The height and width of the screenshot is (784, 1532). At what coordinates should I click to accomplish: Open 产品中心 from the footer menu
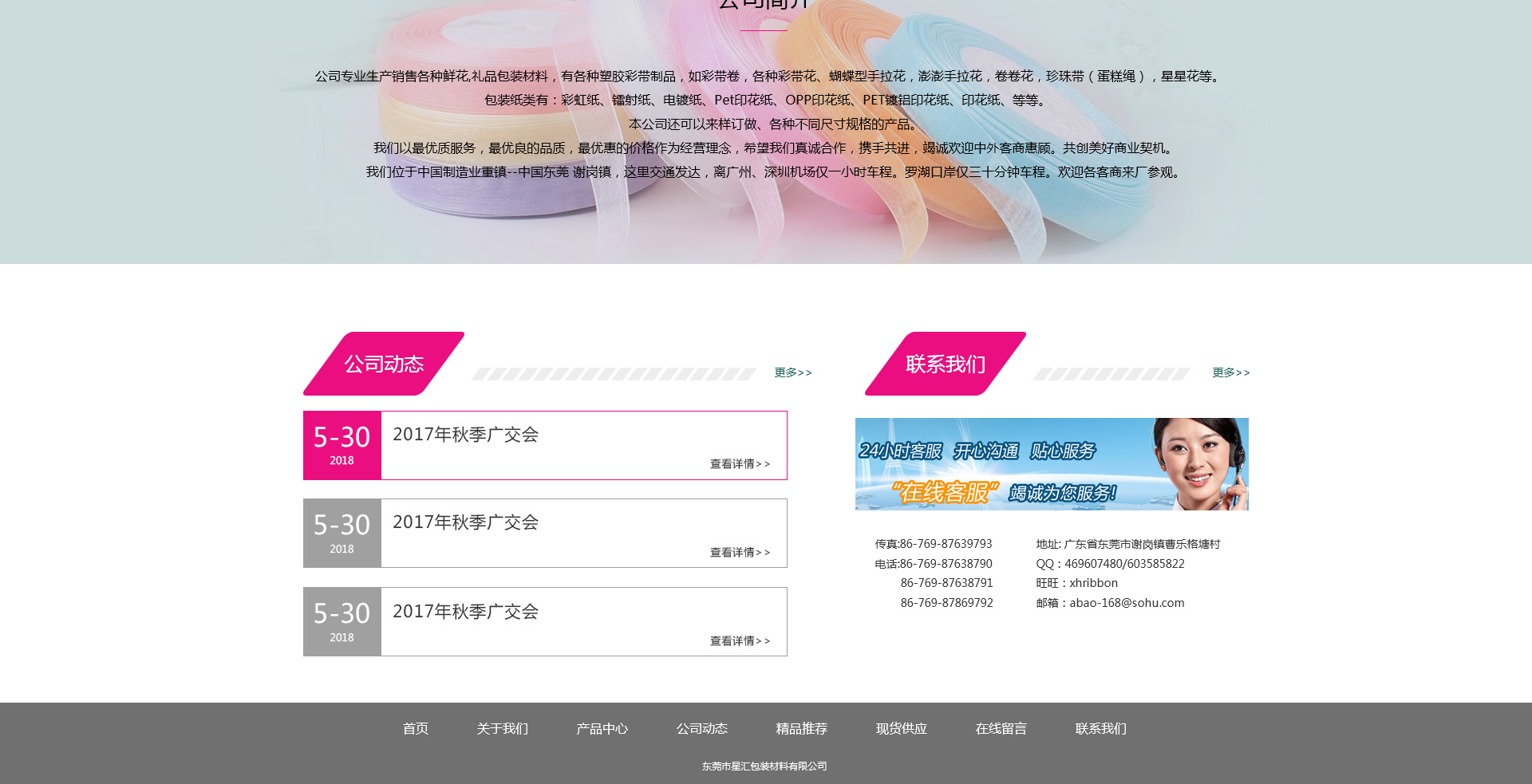[602, 729]
